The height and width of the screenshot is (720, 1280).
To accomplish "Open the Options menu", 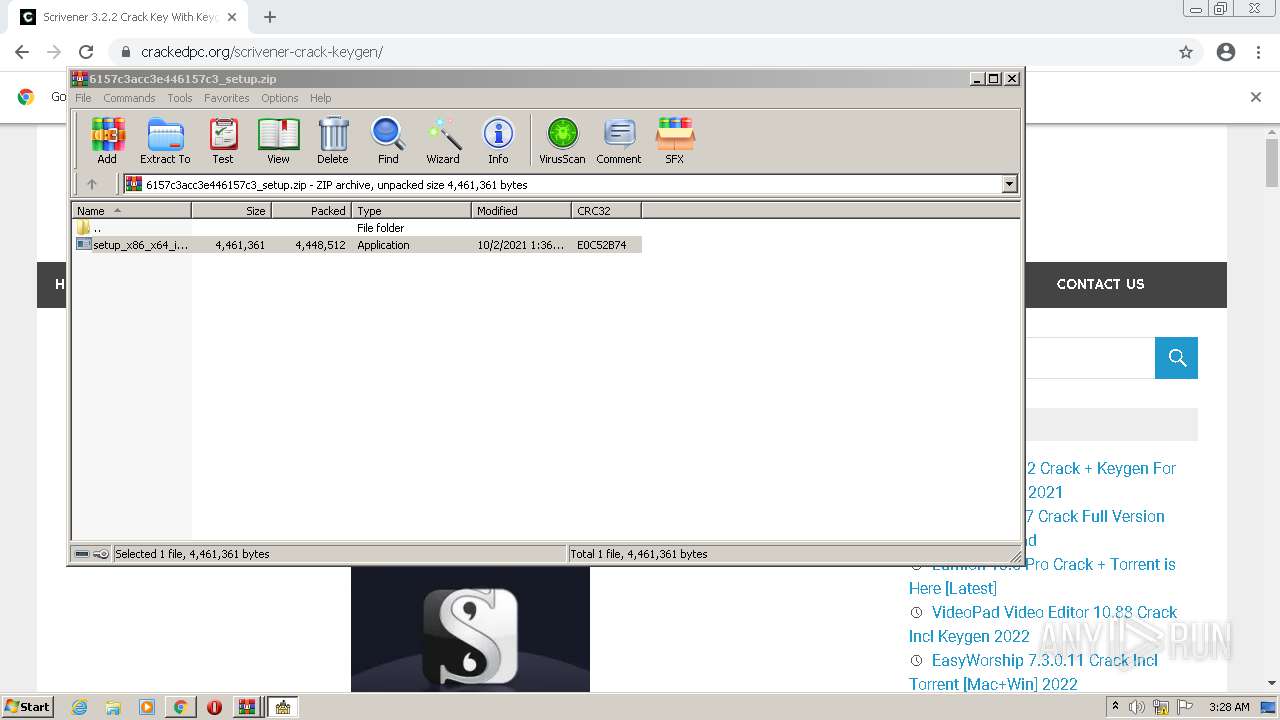I will 280,98.
